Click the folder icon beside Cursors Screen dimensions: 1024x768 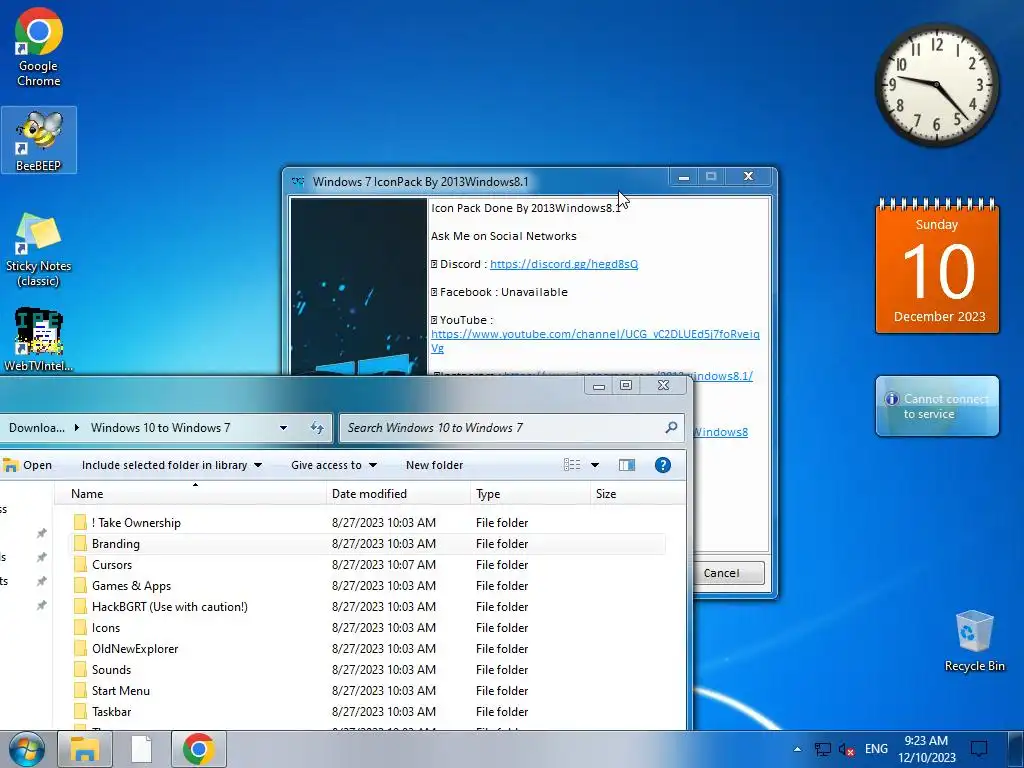[80, 564]
